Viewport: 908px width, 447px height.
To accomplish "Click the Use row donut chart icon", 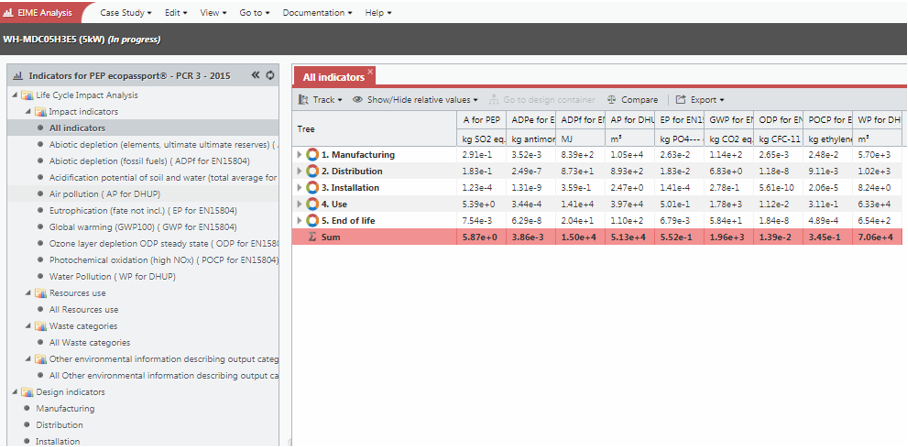I will (313, 204).
